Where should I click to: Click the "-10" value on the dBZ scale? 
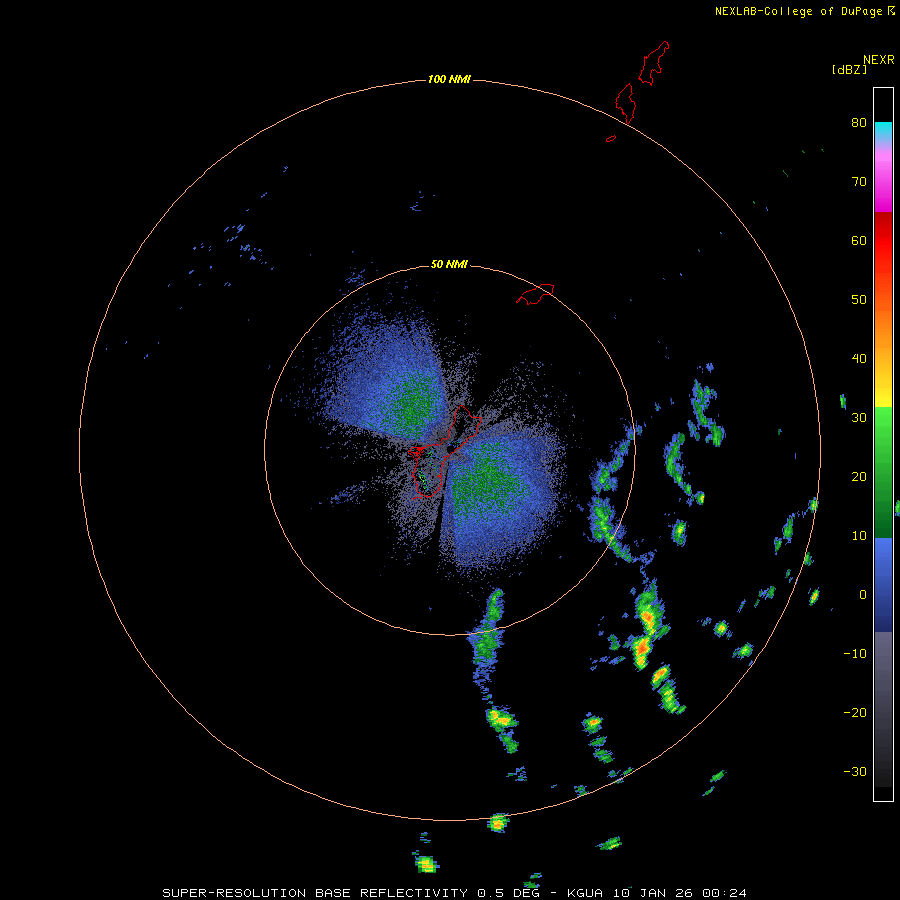coord(855,653)
